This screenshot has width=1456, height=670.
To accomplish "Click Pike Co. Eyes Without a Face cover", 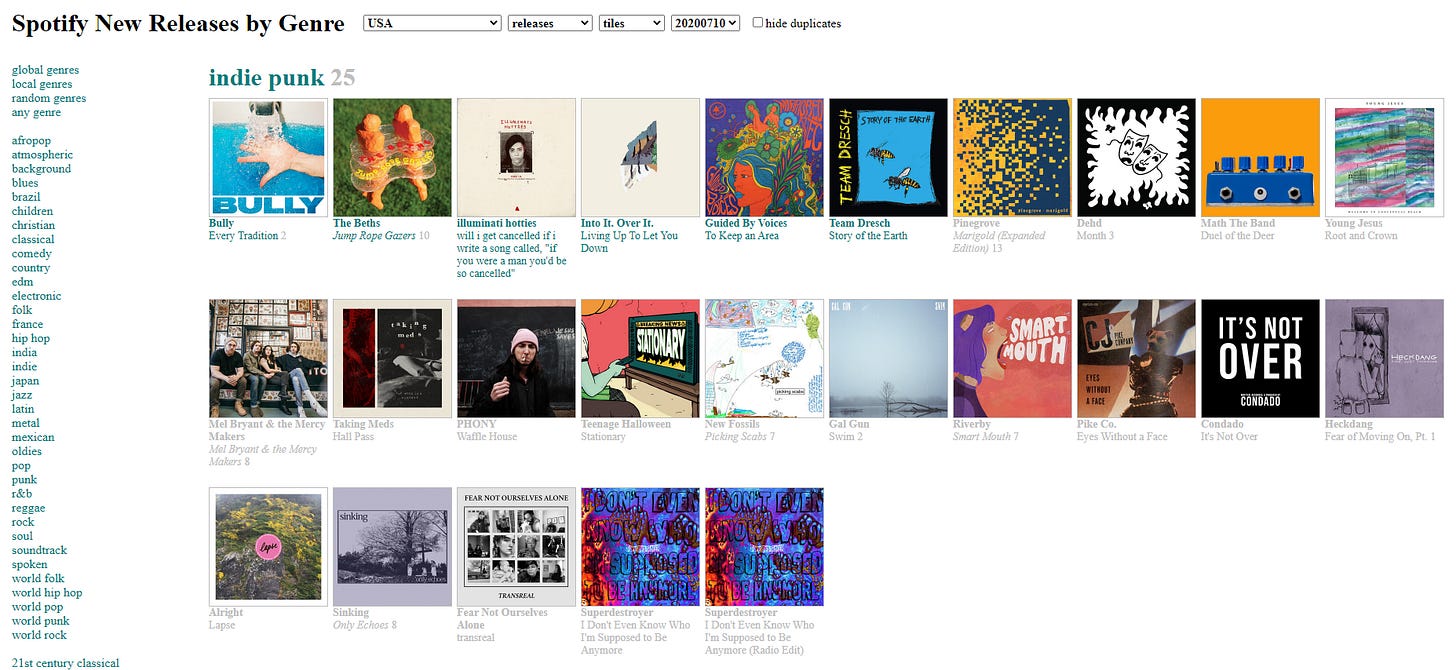I will pos(1136,358).
